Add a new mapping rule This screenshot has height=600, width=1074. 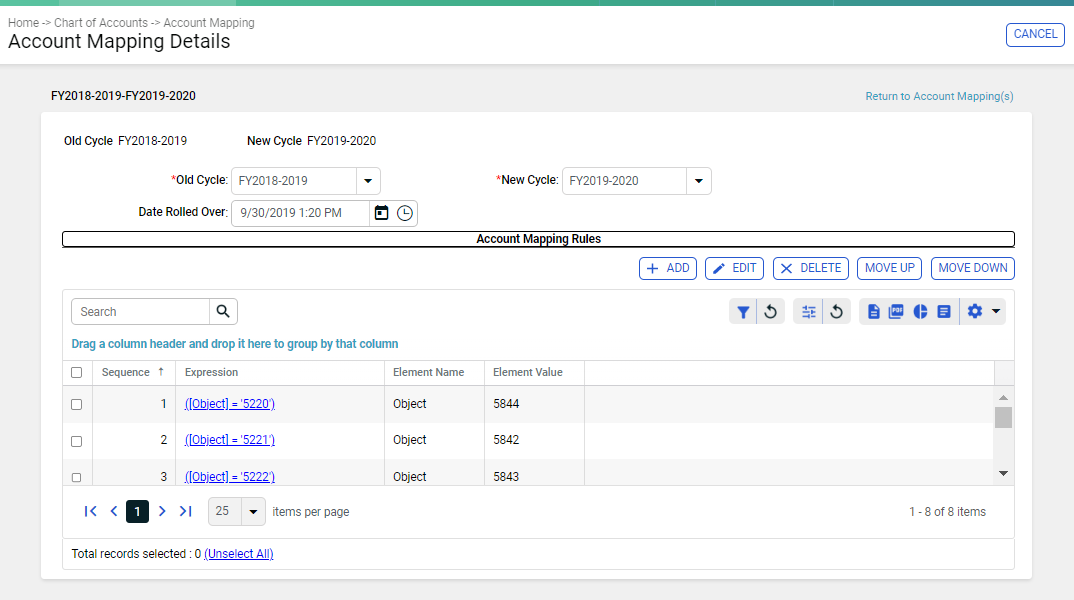668,268
